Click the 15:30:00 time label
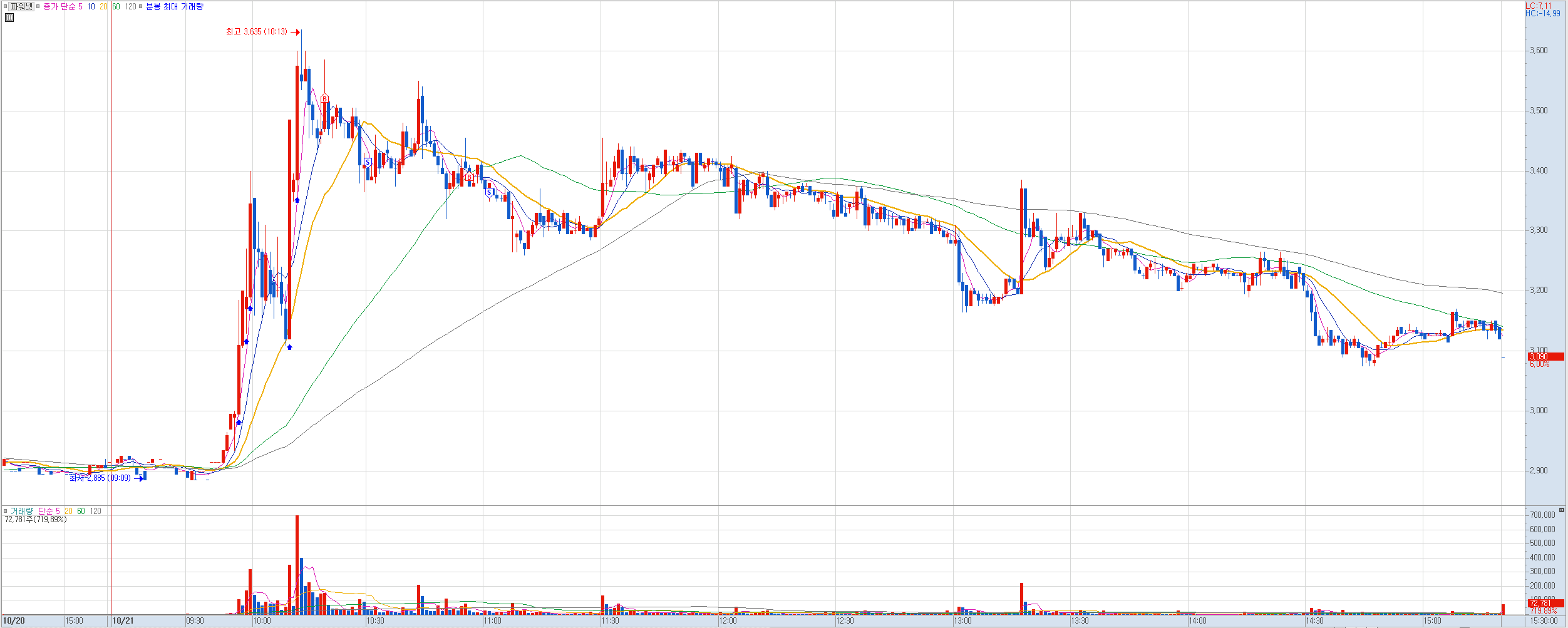The width and height of the screenshot is (1568, 628). (x=1544, y=620)
